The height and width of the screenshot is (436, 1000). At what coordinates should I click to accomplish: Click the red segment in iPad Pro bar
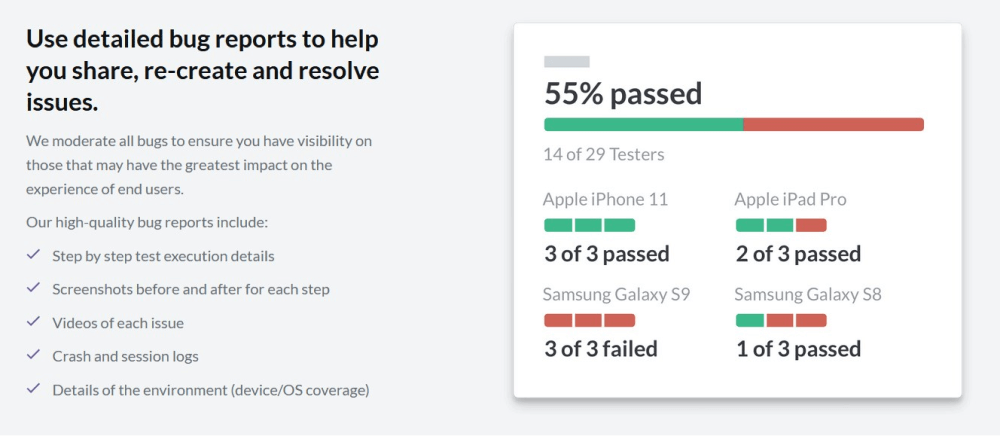coord(811,225)
